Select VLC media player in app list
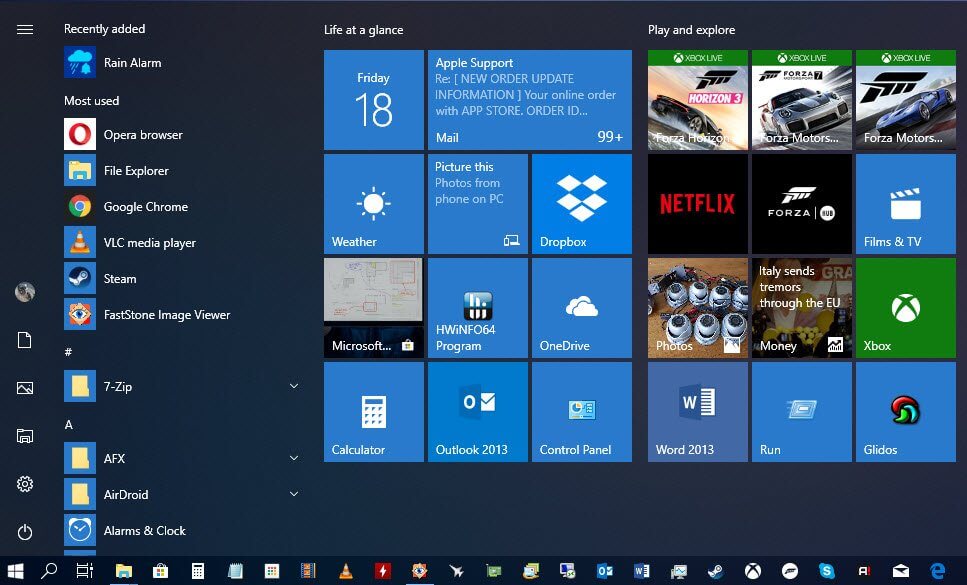 (x=149, y=243)
